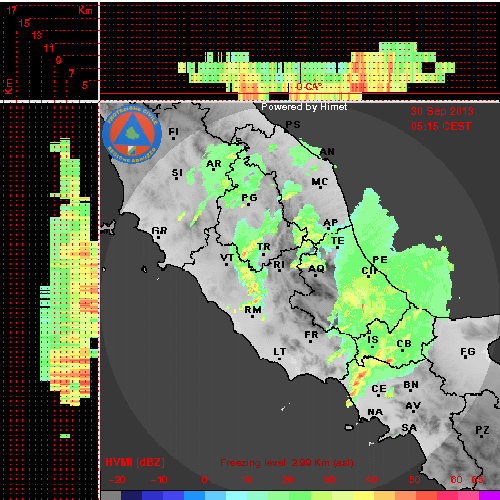Viewport: 500px width, 500px height.
Task: Click the RM city marker on map
Action: coord(253,316)
